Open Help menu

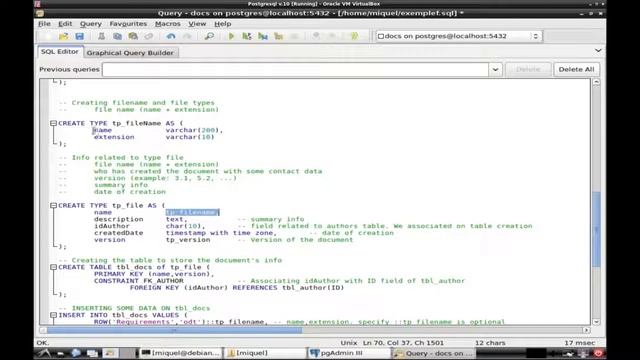pos(223,24)
